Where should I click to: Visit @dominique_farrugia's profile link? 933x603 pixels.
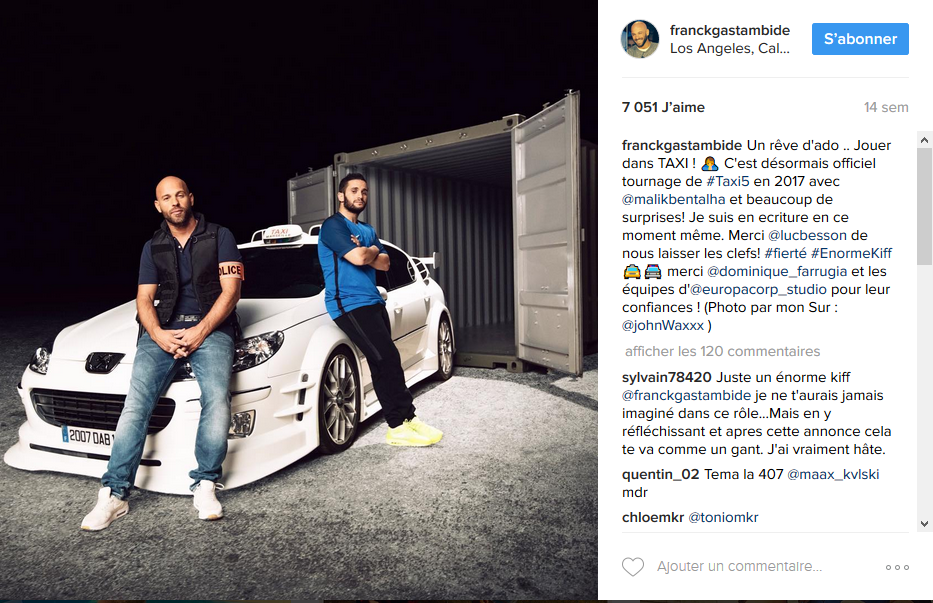tap(777, 271)
